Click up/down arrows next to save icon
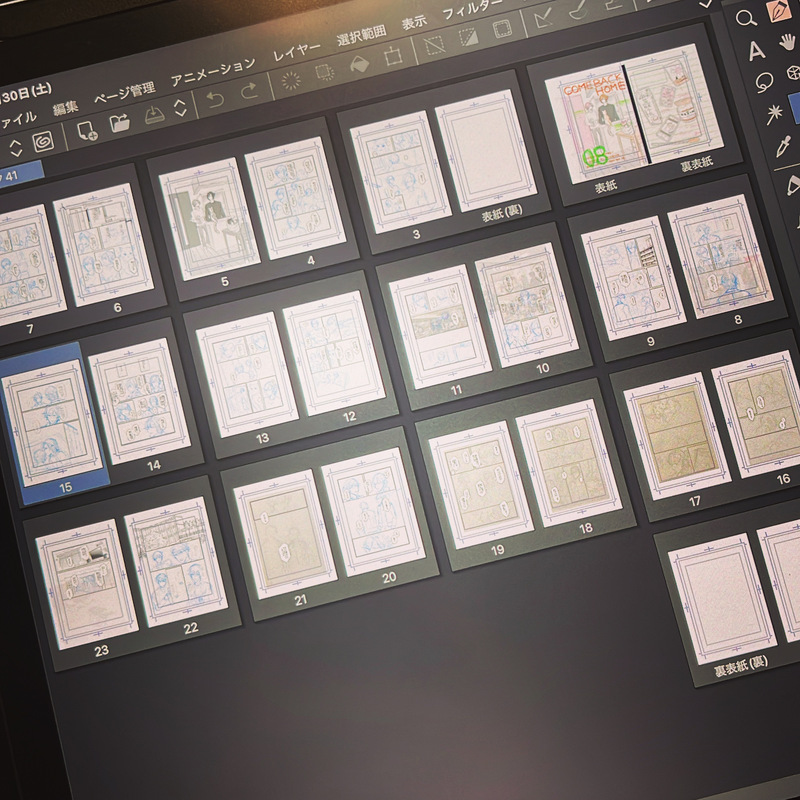The image size is (800, 800). (x=180, y=108)
